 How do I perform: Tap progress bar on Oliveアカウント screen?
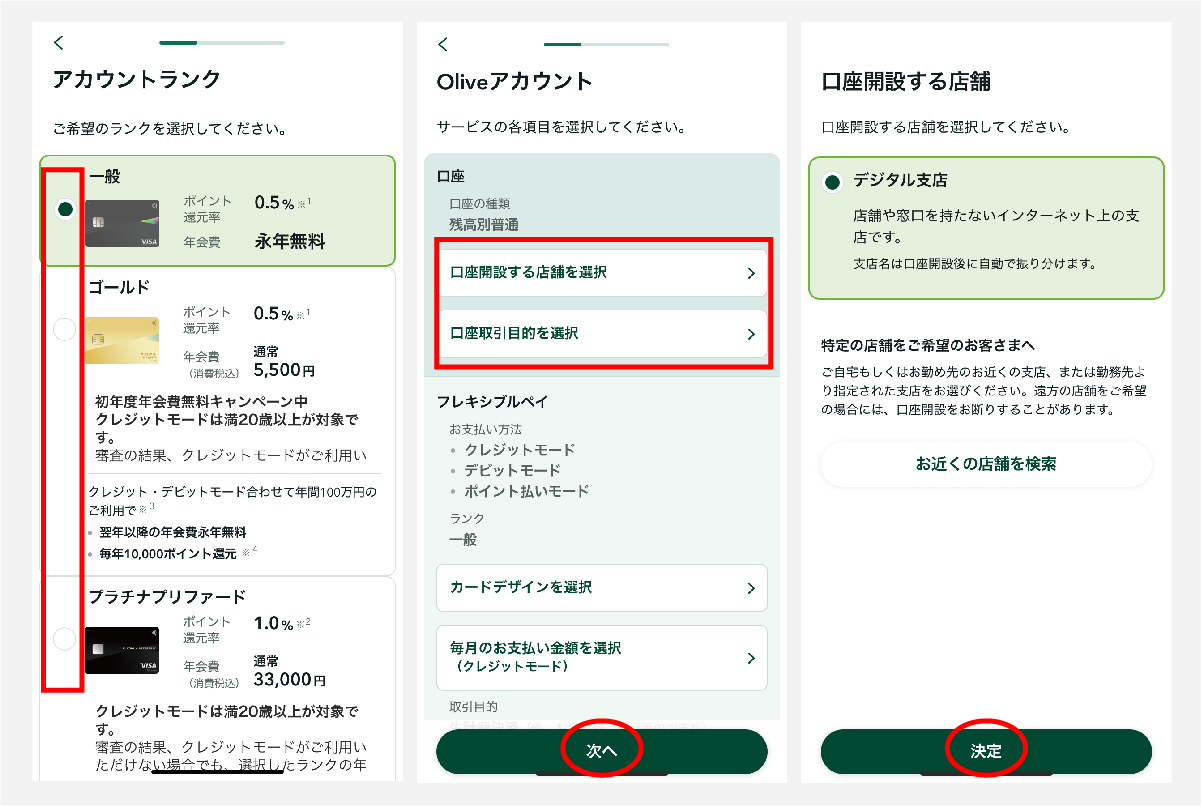pos(606,44)
